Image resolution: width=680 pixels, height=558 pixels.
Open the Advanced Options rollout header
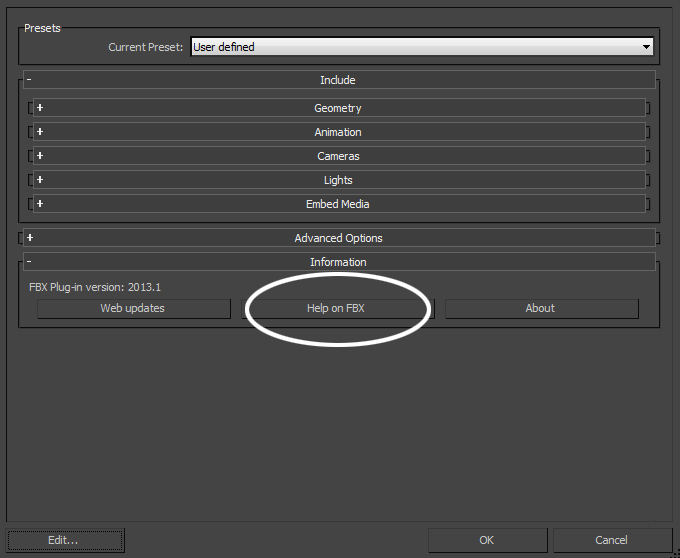[x=338, y=238]
